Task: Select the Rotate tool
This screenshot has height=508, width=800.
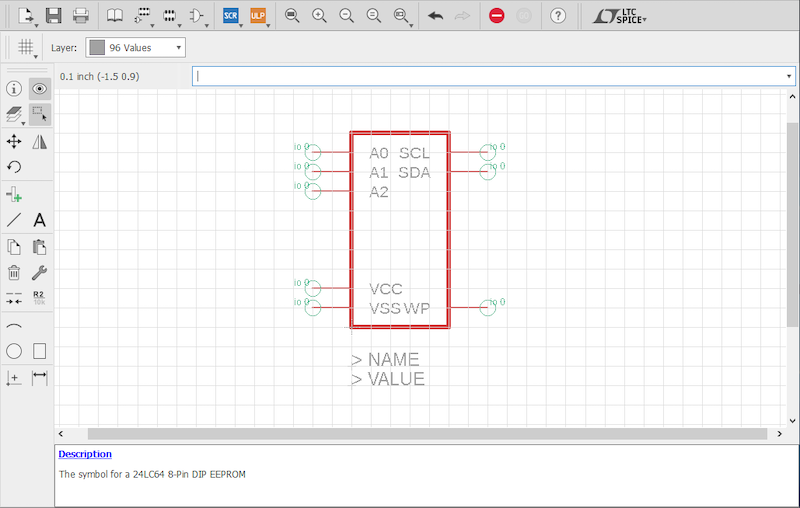Action: coord(14,167)
